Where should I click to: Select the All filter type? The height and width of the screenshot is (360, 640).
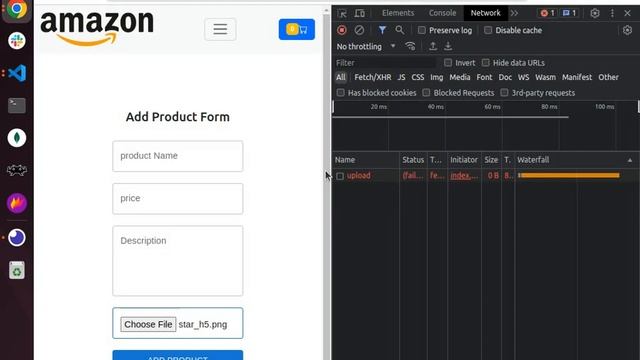[340, 77]
